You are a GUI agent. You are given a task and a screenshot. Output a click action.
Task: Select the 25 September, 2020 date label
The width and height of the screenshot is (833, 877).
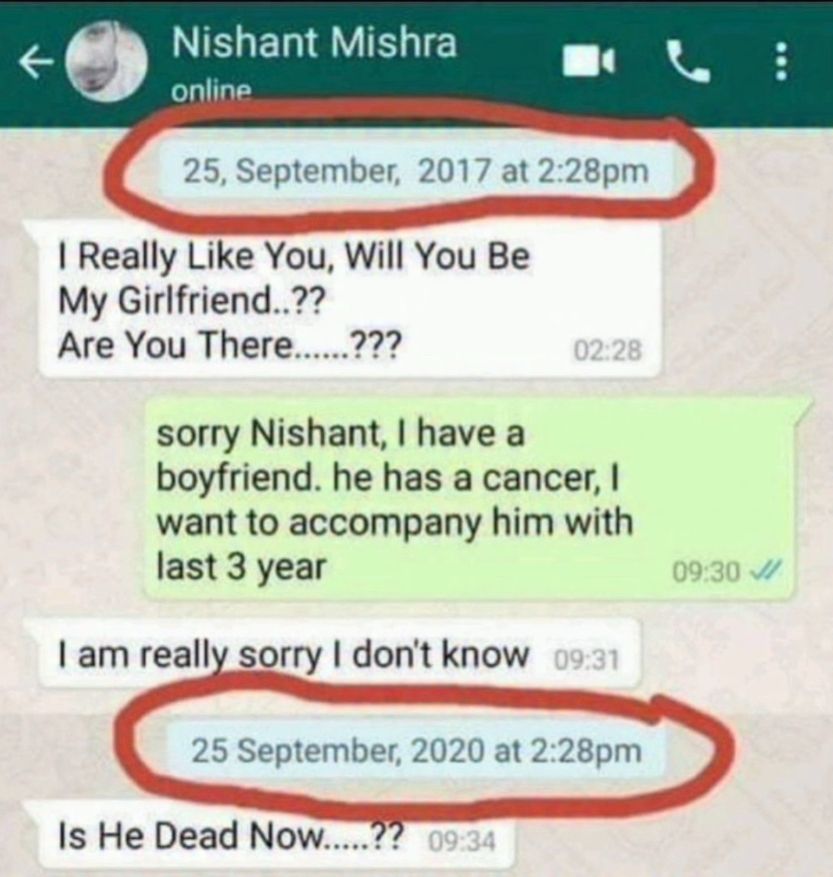417,751
